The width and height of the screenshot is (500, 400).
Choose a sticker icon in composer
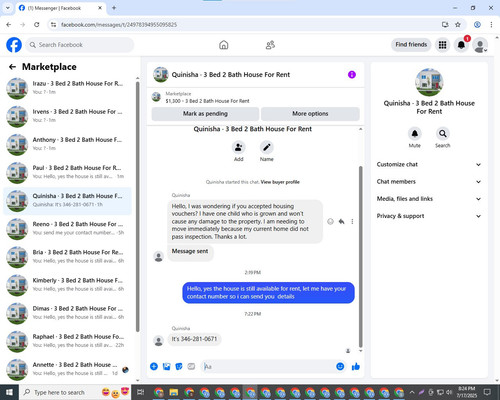coord(179,367)
